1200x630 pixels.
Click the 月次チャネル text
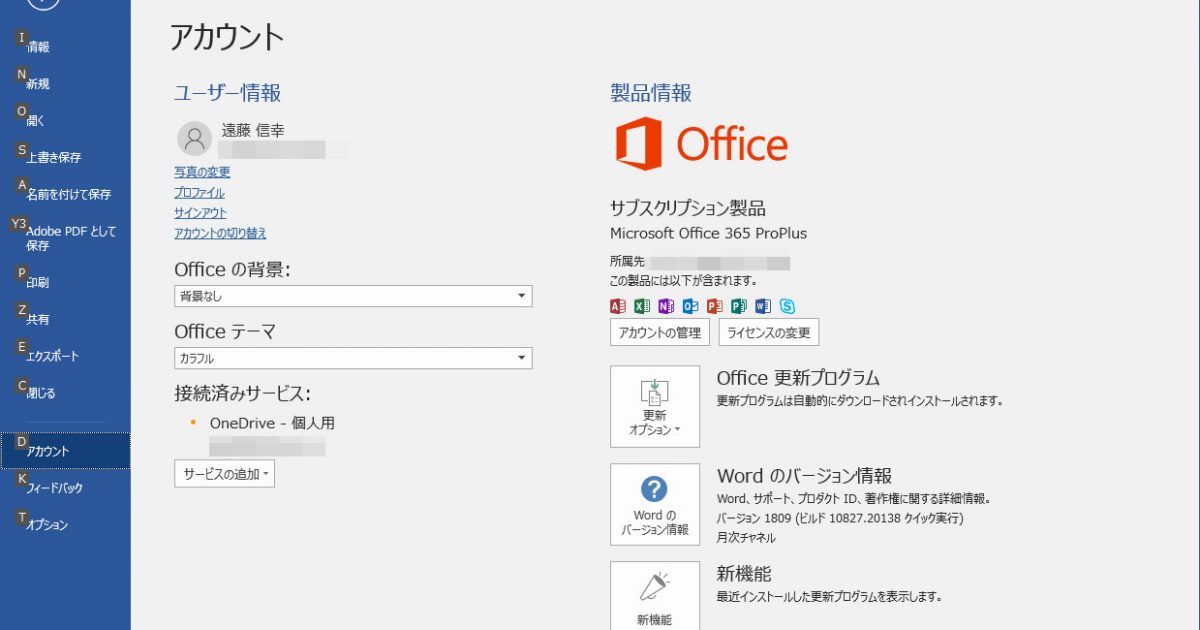746,538
